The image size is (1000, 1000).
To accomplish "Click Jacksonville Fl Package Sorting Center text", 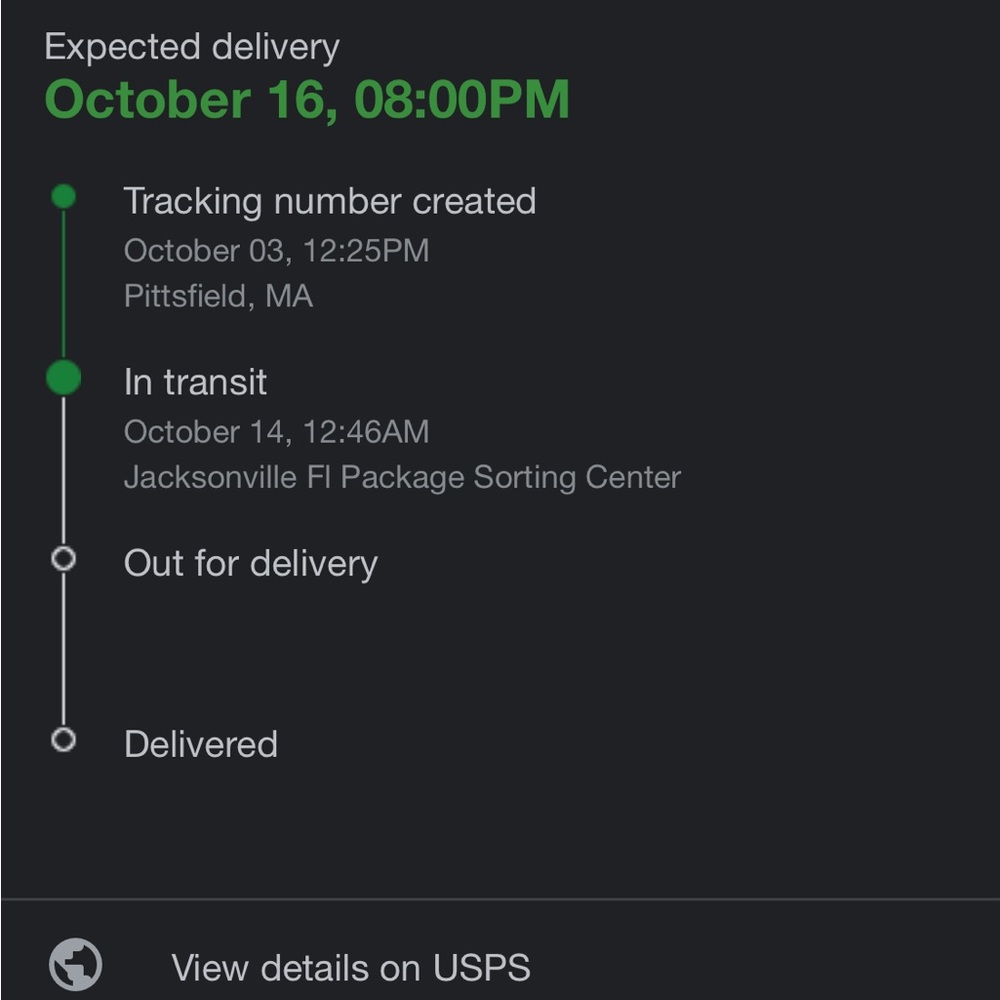I will [x=402, y=477].
